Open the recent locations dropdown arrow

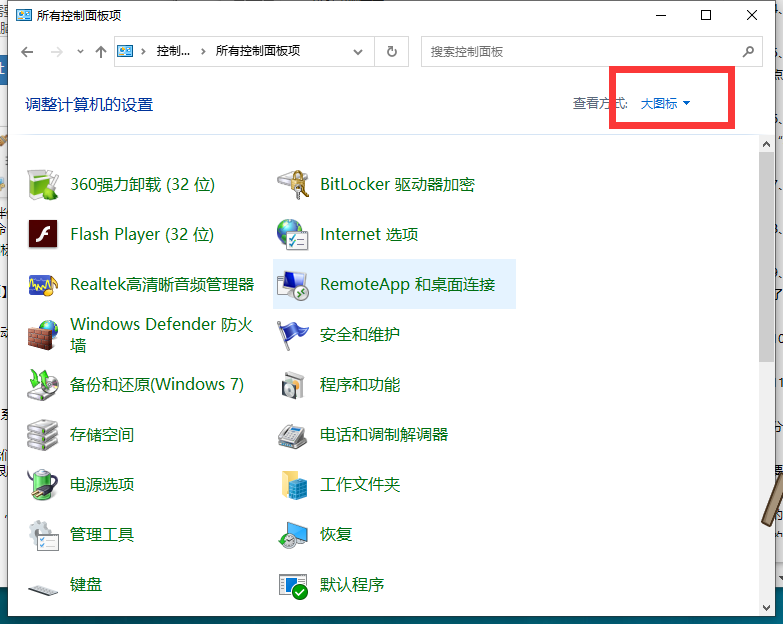point(80,51)
